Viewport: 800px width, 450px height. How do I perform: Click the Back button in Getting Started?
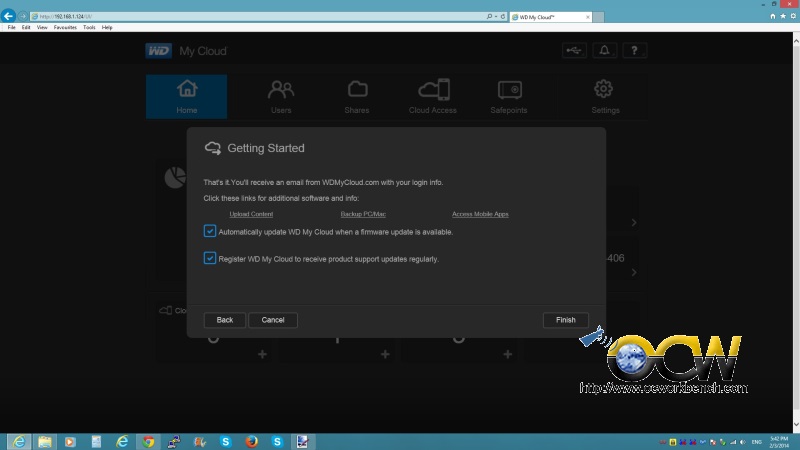pos(224,320)
